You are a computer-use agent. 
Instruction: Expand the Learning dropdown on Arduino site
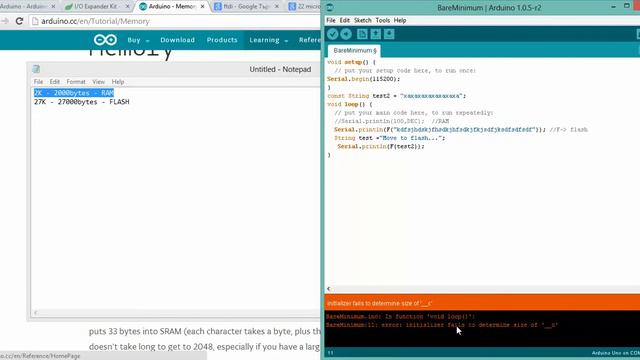coord(269,40)
